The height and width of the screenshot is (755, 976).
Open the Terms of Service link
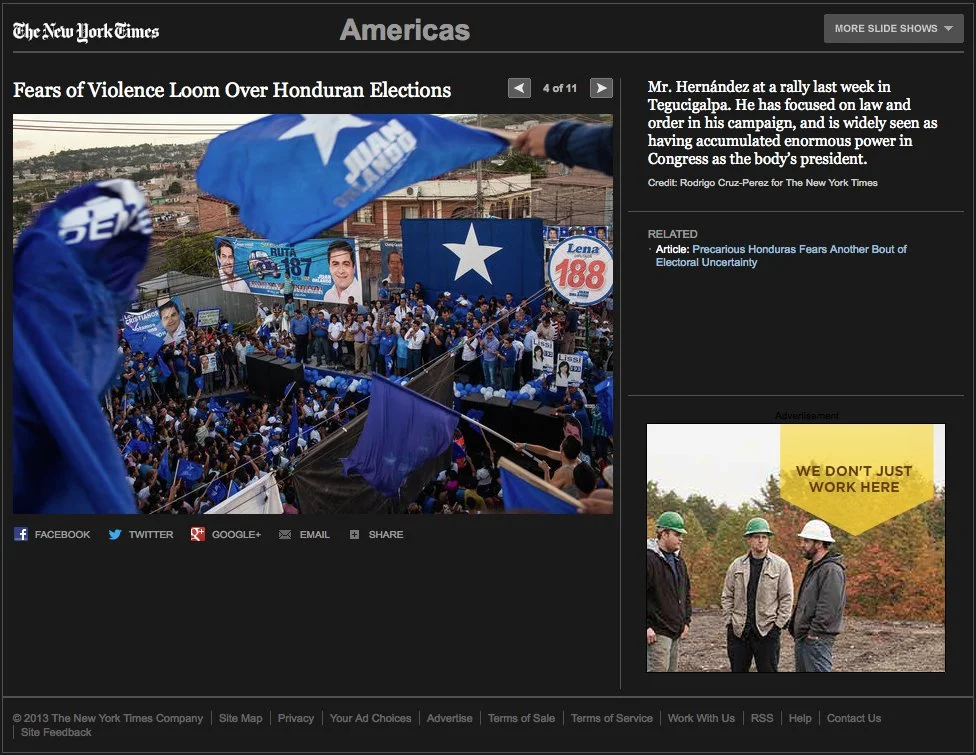pyautogui.click(x=611, y=718)
